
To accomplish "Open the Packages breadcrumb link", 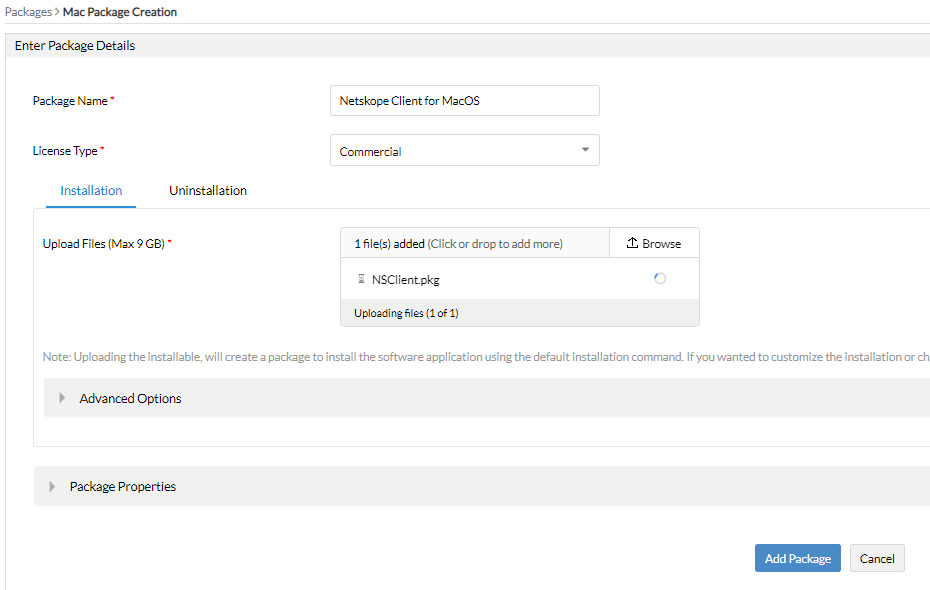I will click(x=29, y=11).
